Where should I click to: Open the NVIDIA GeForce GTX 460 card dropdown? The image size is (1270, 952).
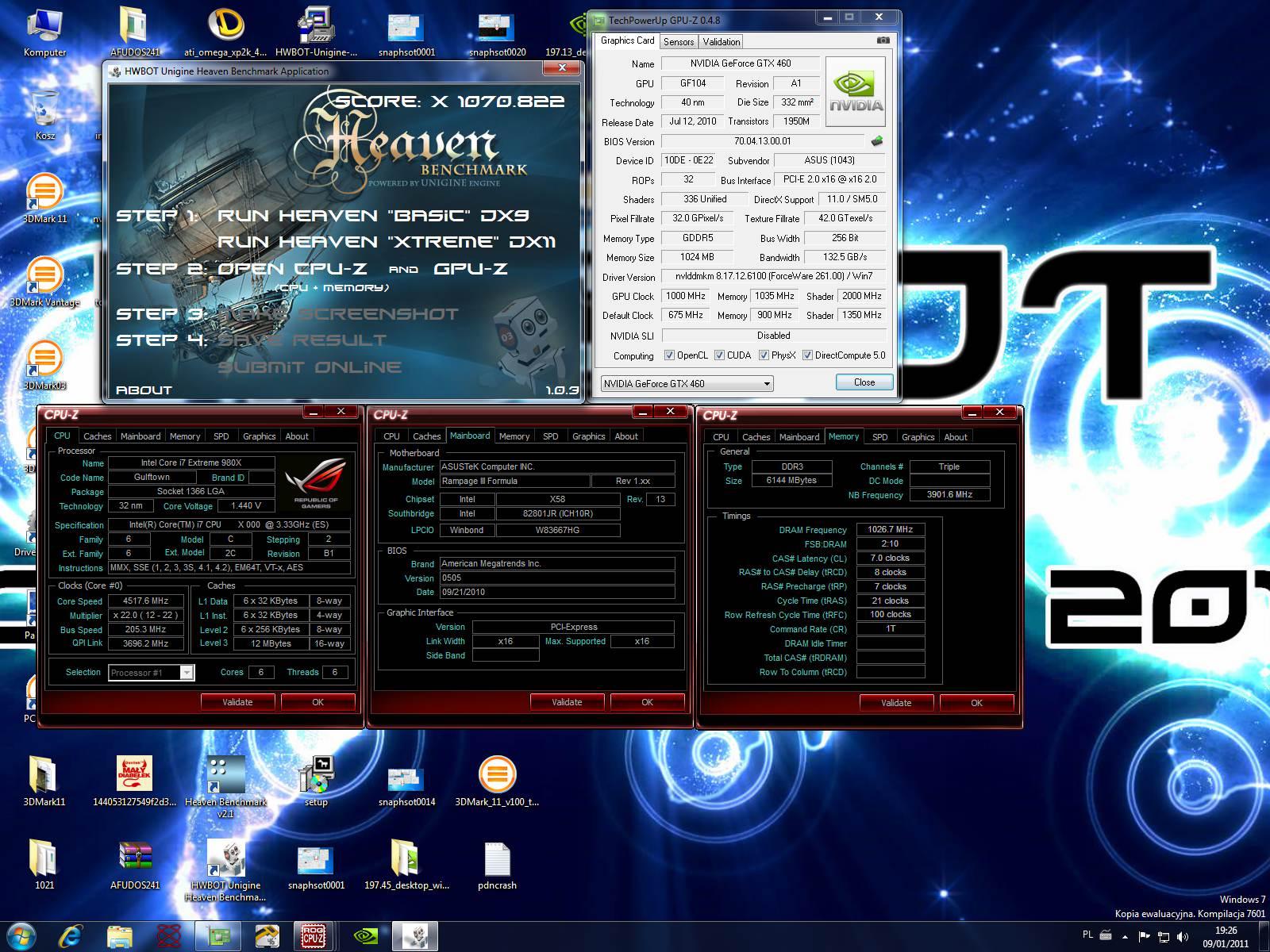tap(687, 383)
